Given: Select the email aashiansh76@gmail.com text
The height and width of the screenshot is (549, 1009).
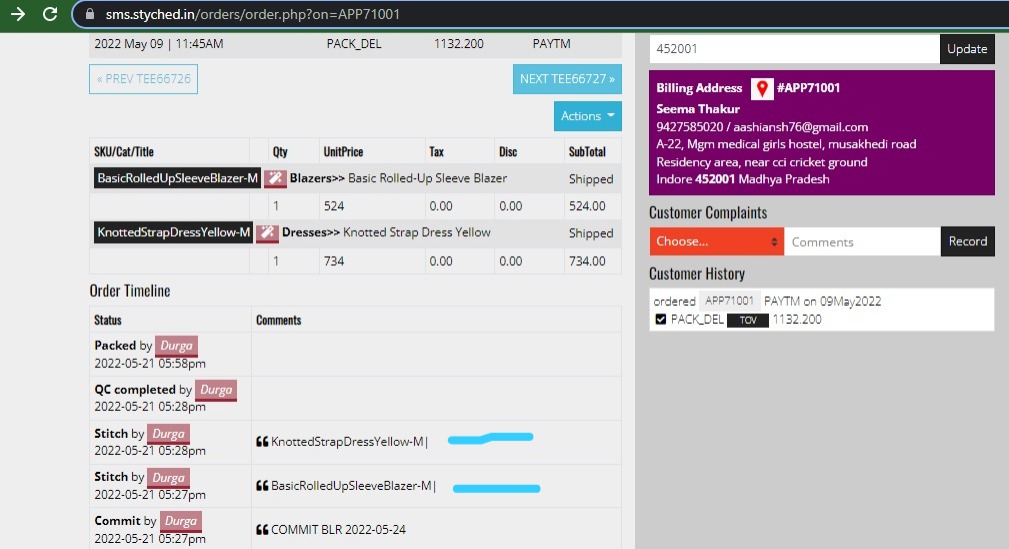Looking at the screenshot, I should click(801, 127).
